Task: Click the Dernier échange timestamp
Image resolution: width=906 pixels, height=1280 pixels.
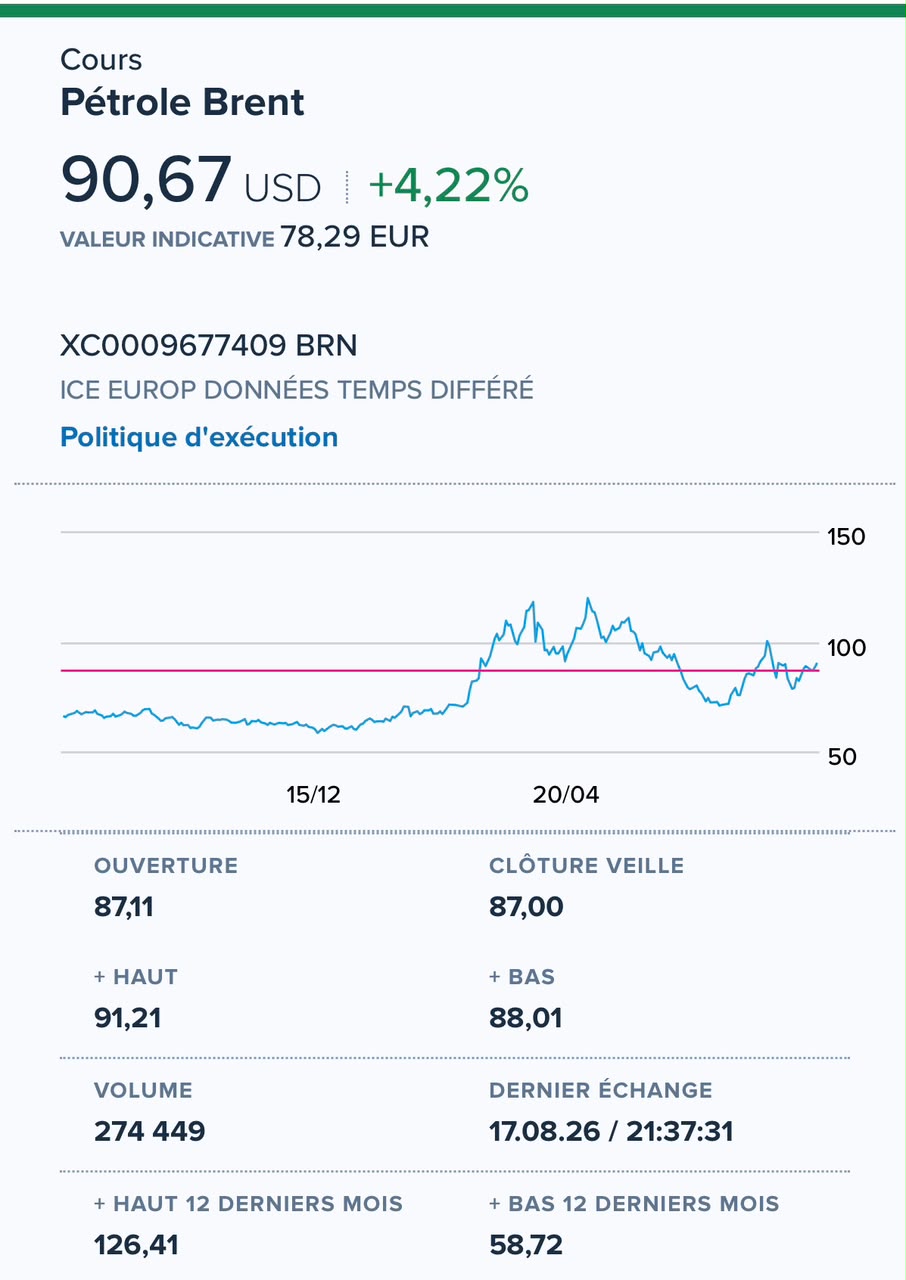Action: pyautogui.click(x=611, y=1132)
